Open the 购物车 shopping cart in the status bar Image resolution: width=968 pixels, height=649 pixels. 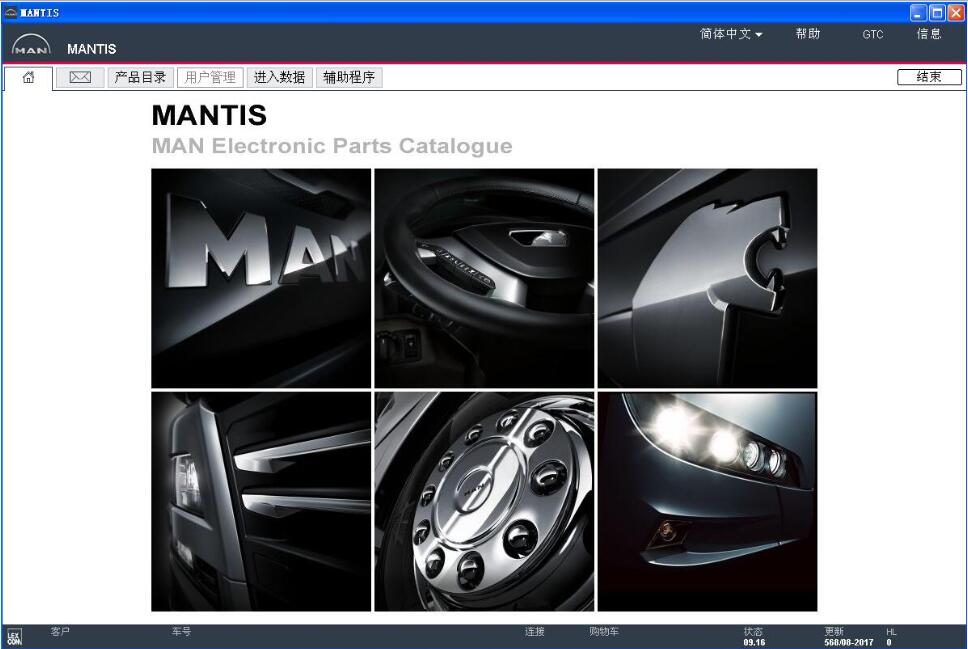point(601,632)
